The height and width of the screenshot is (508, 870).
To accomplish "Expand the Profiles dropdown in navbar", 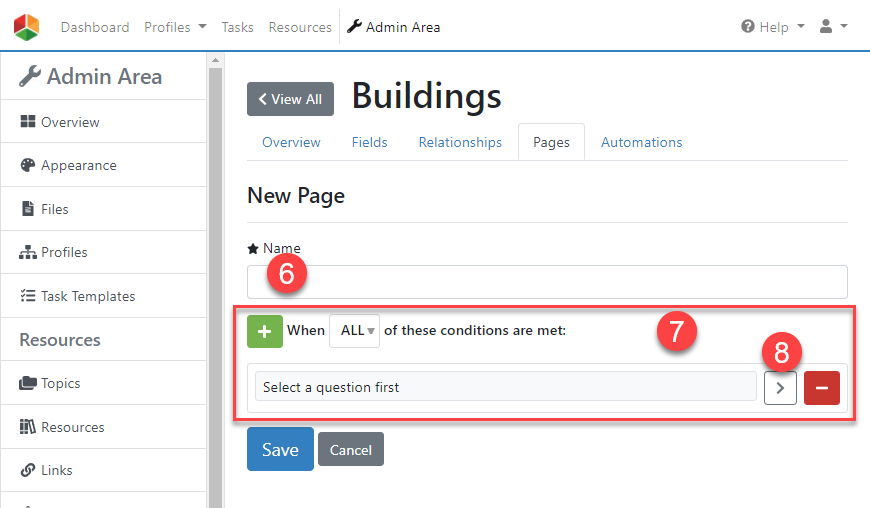I will click(175, 27).
